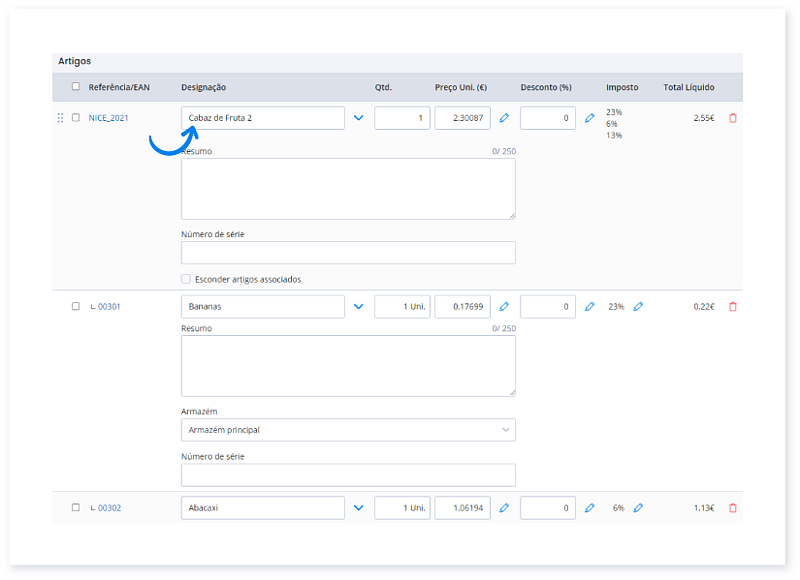Edit the 6% tax on Abacaxi

638,508
